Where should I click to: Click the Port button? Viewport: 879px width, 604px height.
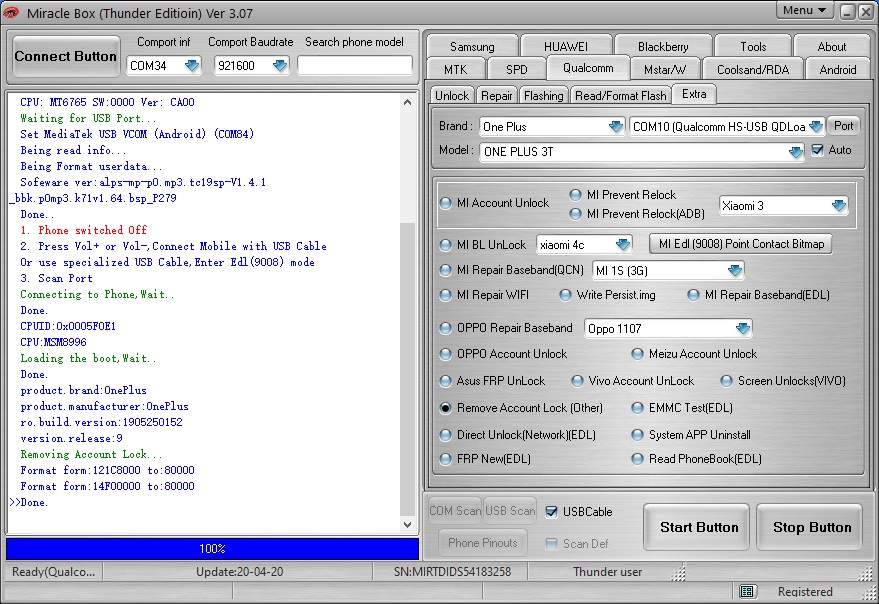(844, 126)
